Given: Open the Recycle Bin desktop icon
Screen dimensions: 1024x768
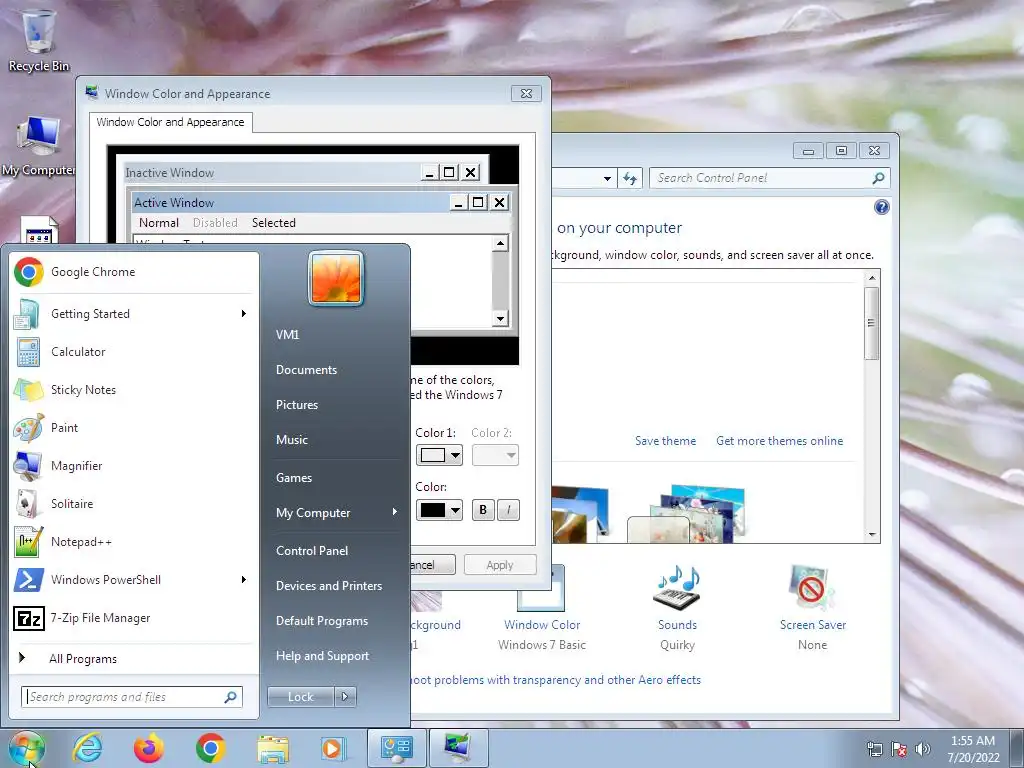Looking at the screenshot, I should pyautogui.click(x=39, y=39).
